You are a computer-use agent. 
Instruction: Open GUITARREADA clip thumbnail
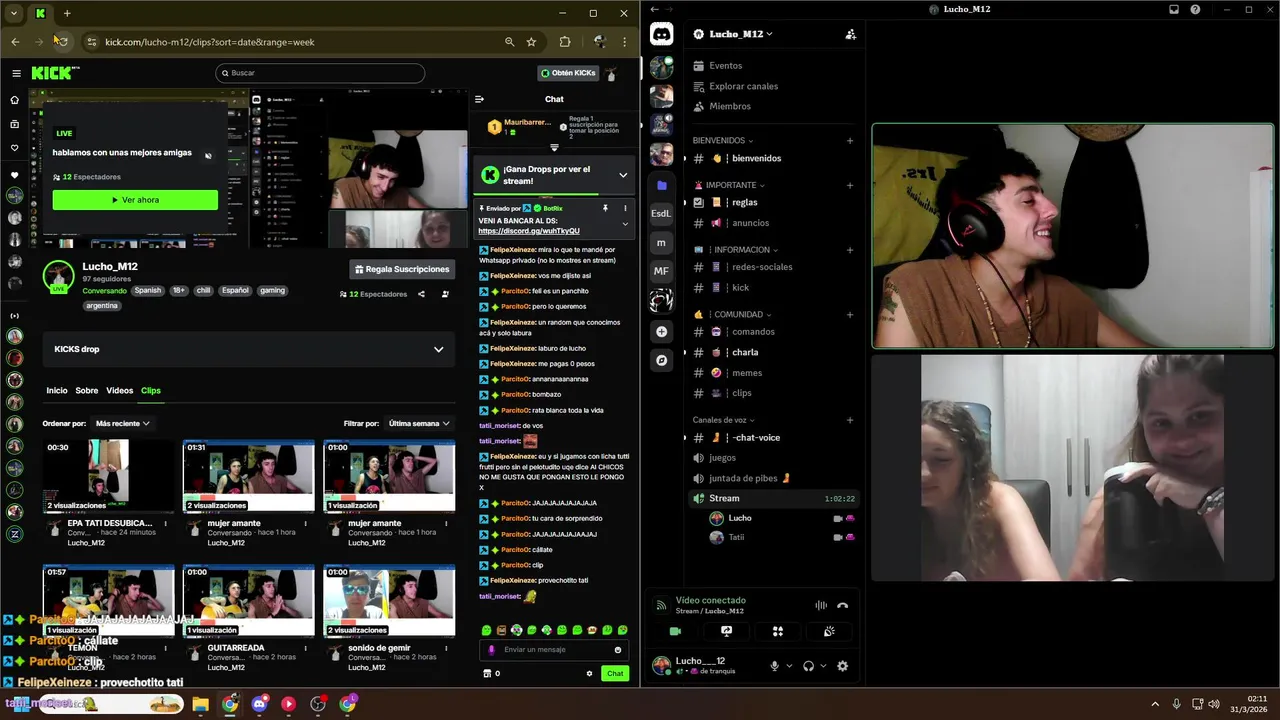[x=248, y=600]
